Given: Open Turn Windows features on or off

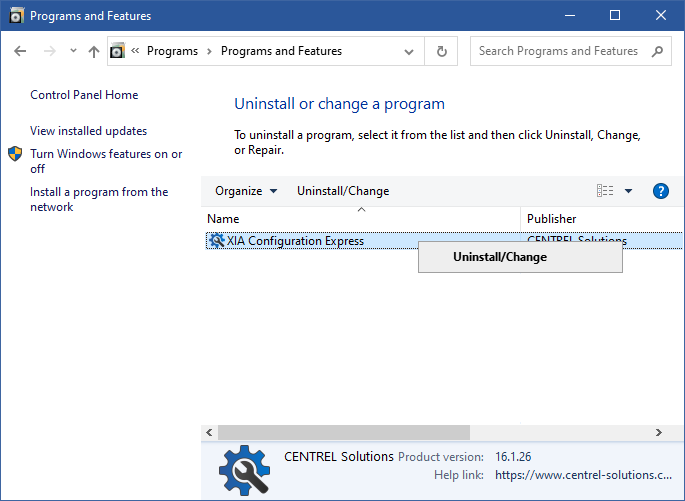Looking at the screenshot, I should (106, 161).
